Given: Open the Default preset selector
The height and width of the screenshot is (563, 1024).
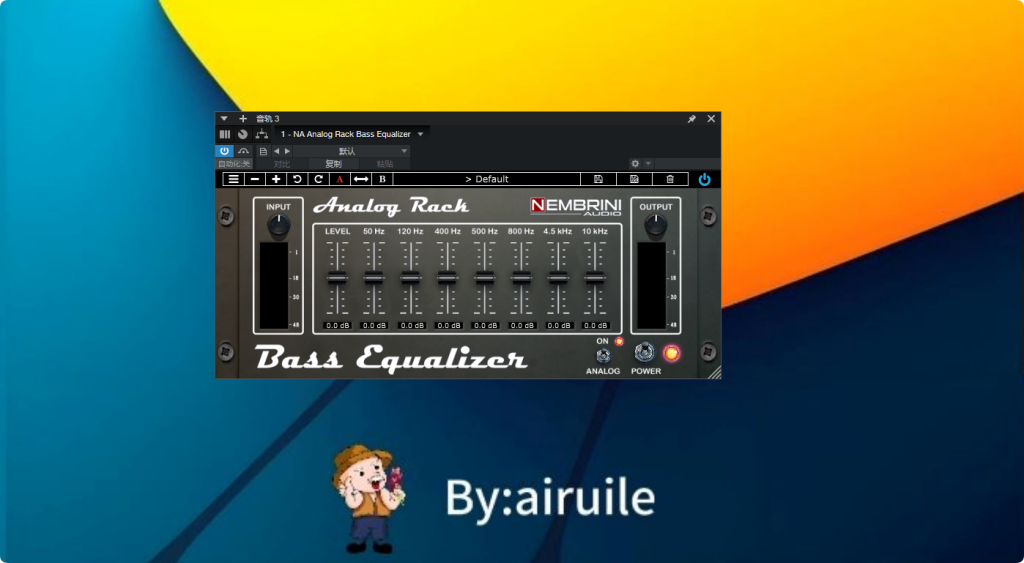Looking at the screenshot, I should [x=487, y=179].
